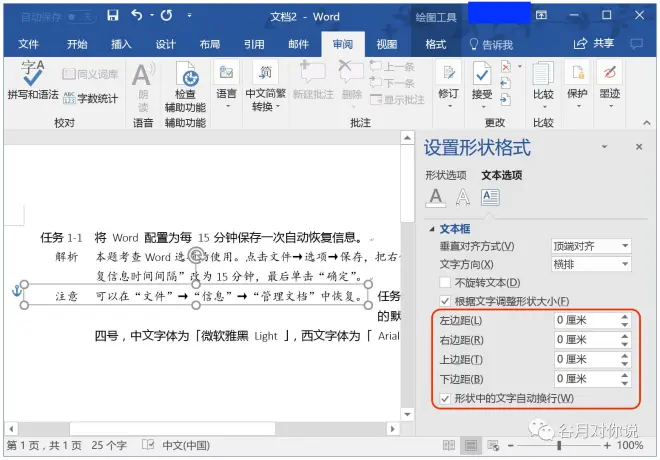Screen dimensions: 660x460
Task: Switch to the View (视图) tab
Action: click(386, 44)
